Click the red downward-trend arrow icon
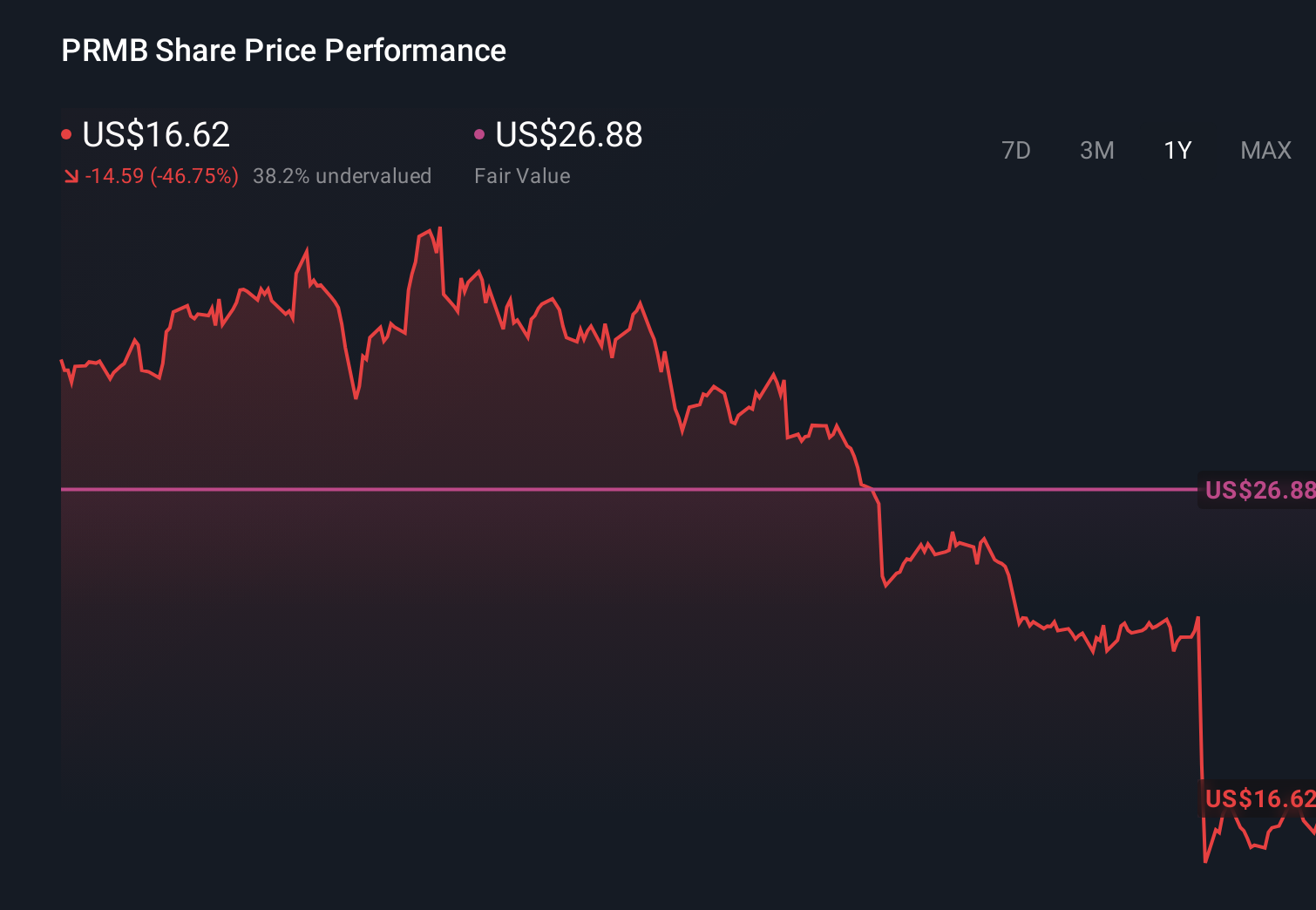1316x910 pixels. [72, 176]
